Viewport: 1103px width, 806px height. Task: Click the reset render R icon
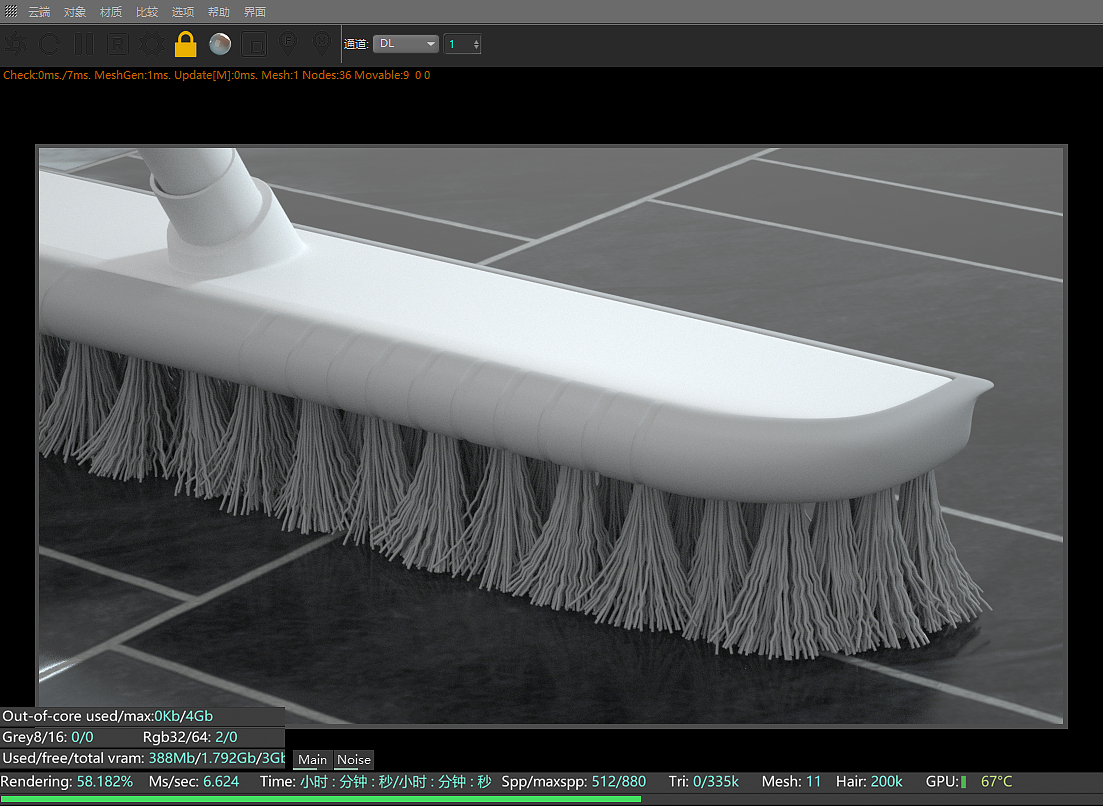pyautogui.click(x=117, y=44)
